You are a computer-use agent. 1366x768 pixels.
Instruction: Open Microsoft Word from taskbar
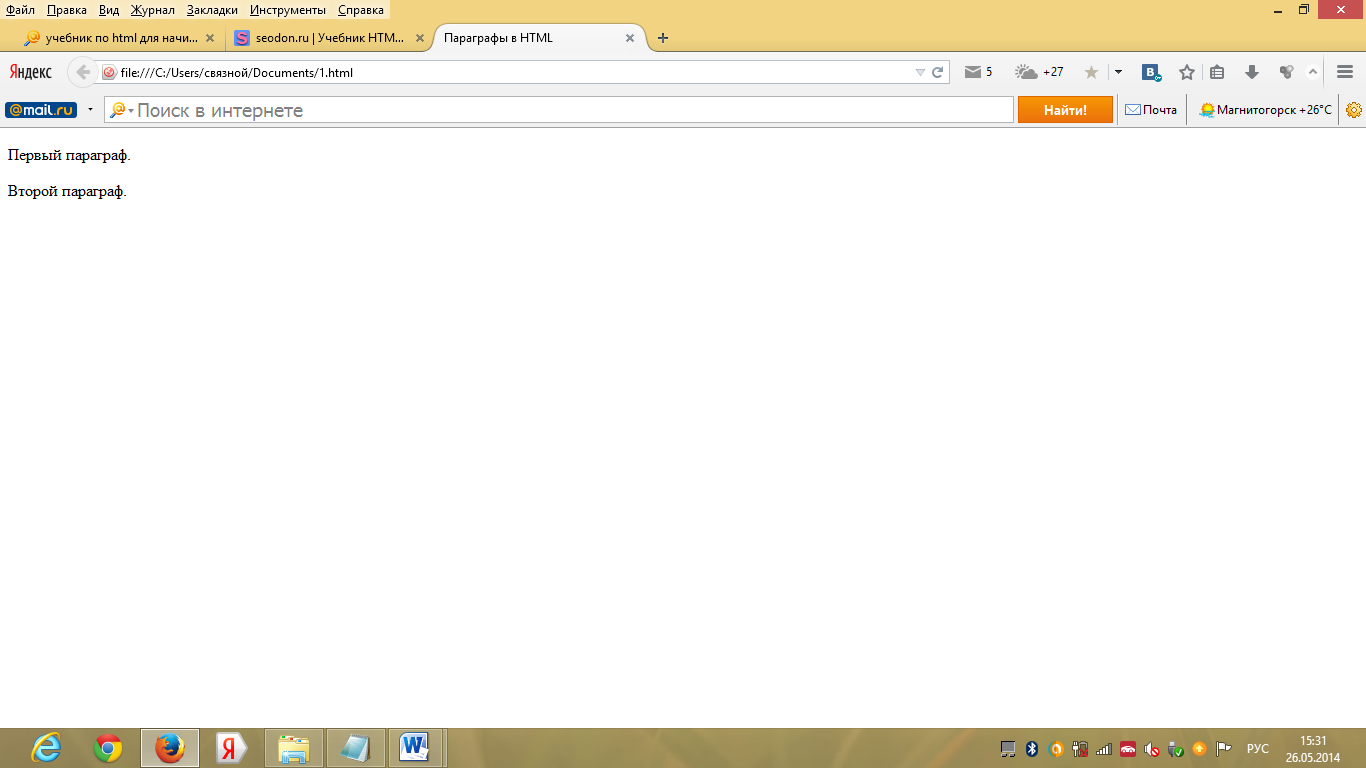tap(415, 748)
